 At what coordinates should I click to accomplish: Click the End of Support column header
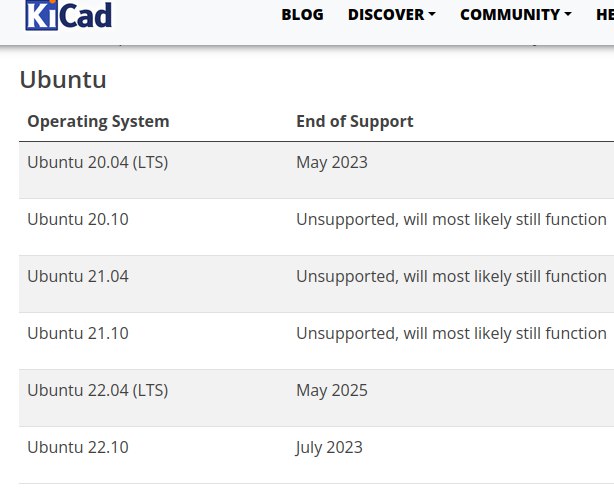coord(355,121)
